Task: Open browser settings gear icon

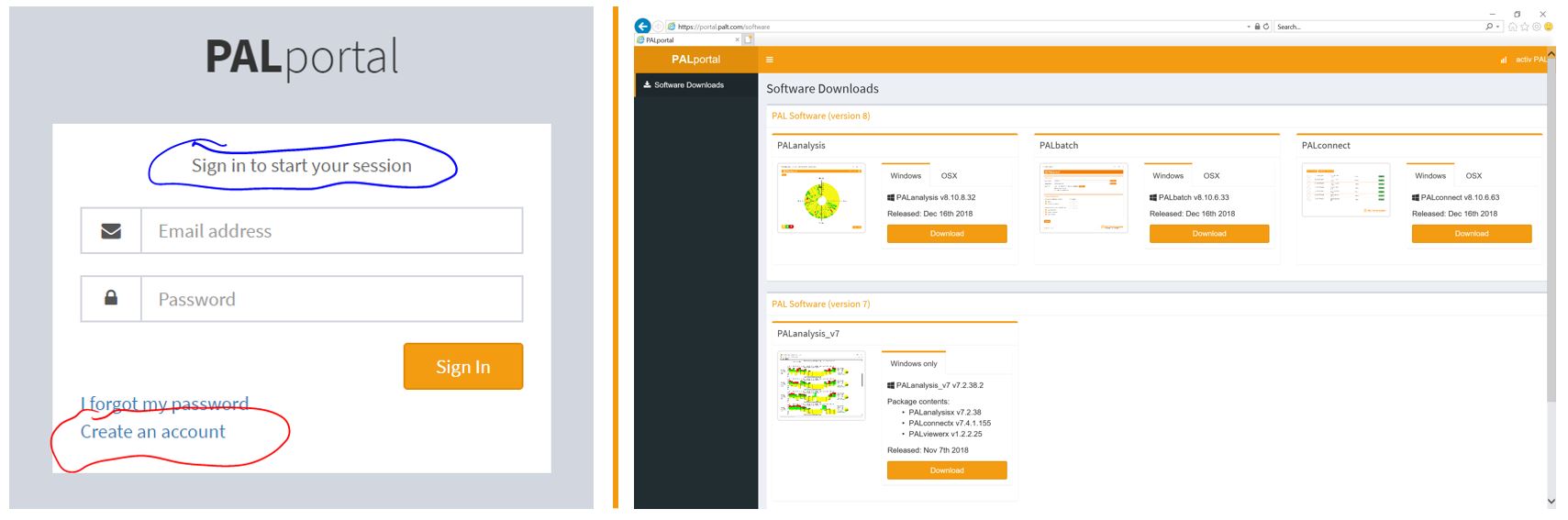Action: coord(1537,27)
